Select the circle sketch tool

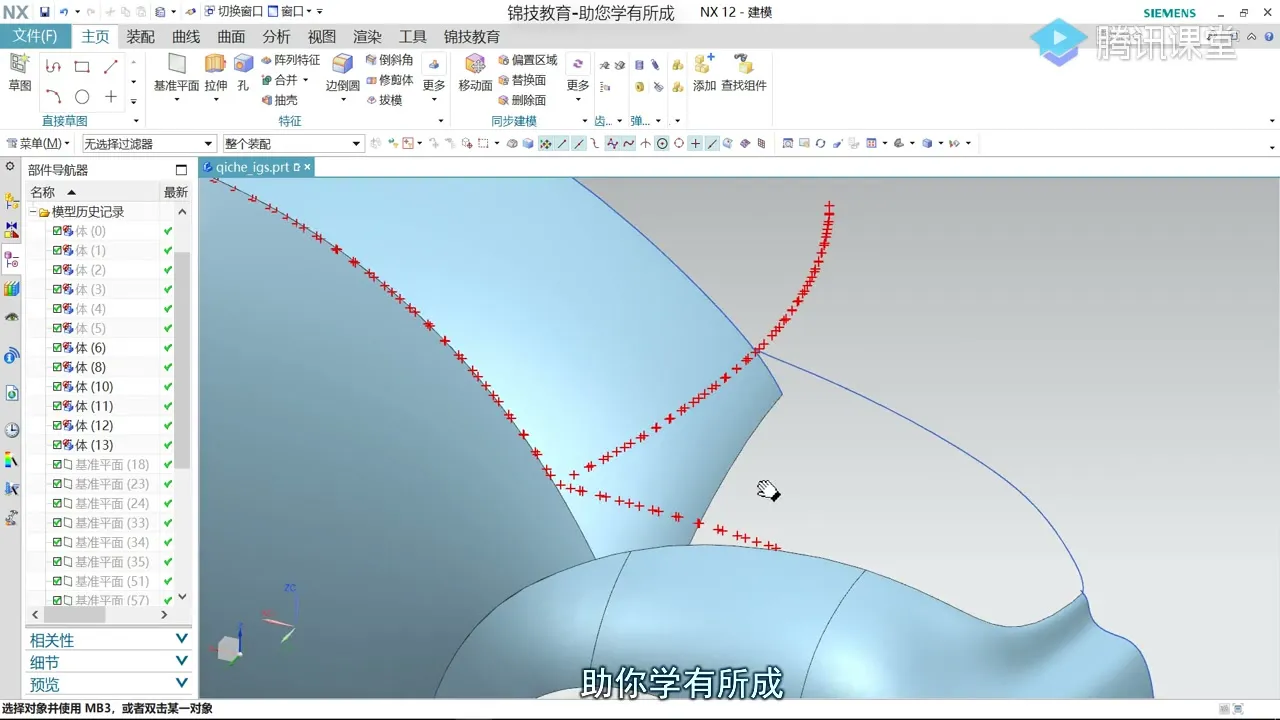coord(82,97)
